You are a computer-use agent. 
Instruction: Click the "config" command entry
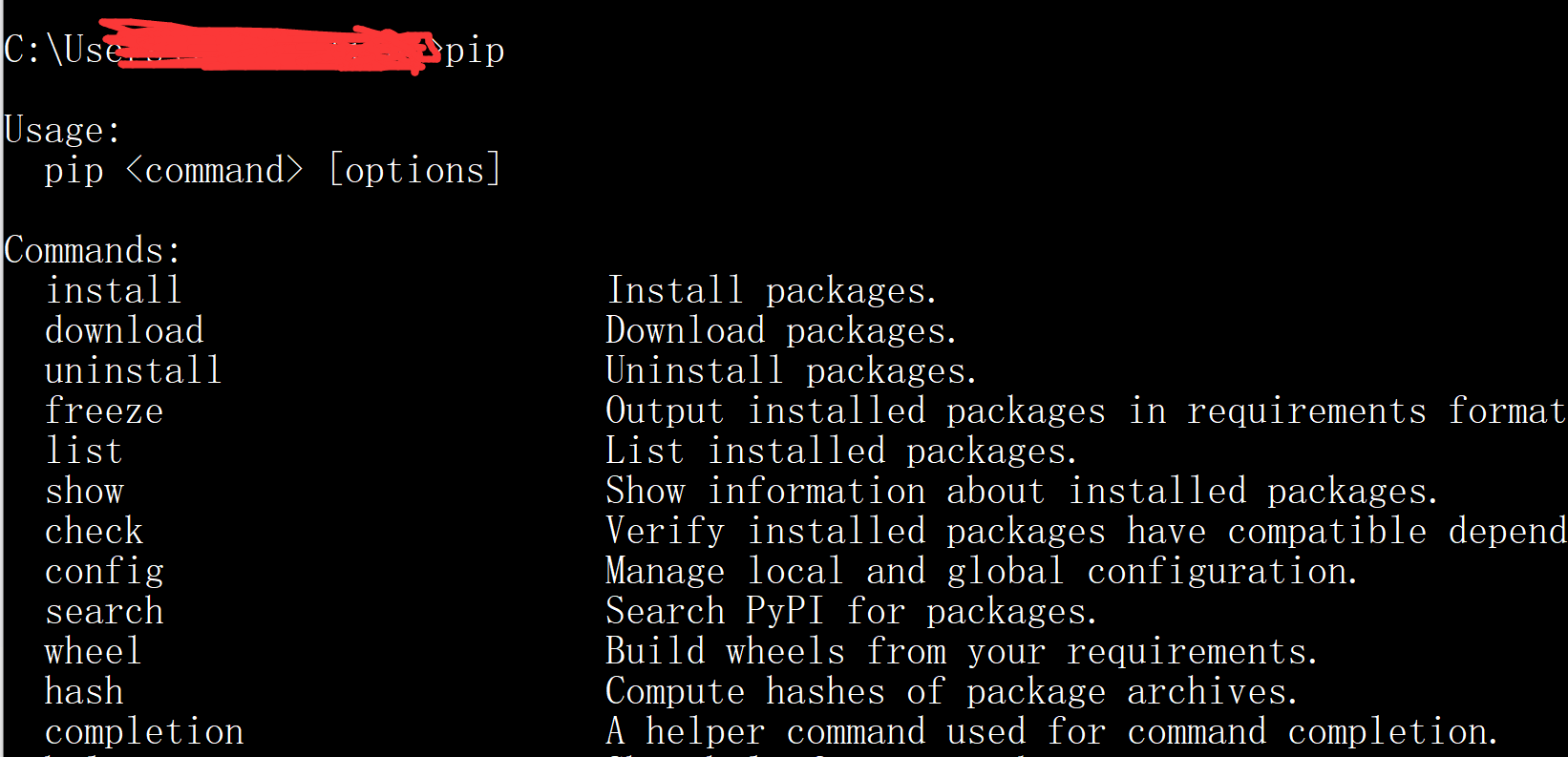104,572
